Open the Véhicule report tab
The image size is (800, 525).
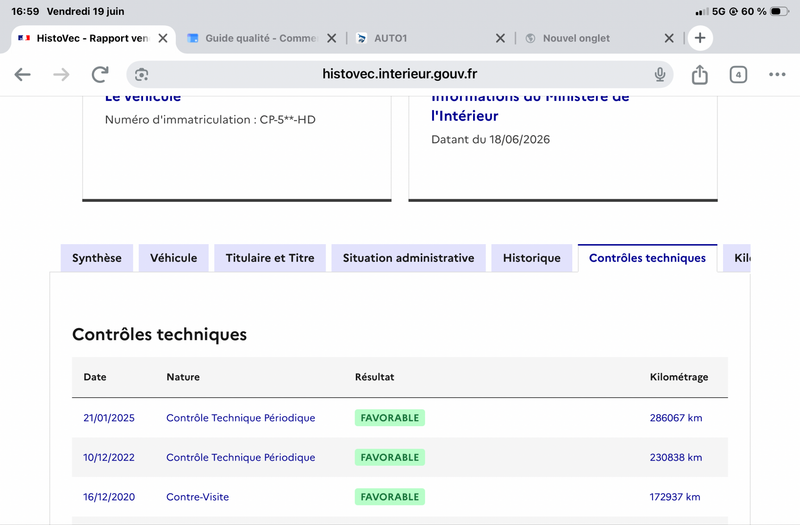tap(173, 258)
